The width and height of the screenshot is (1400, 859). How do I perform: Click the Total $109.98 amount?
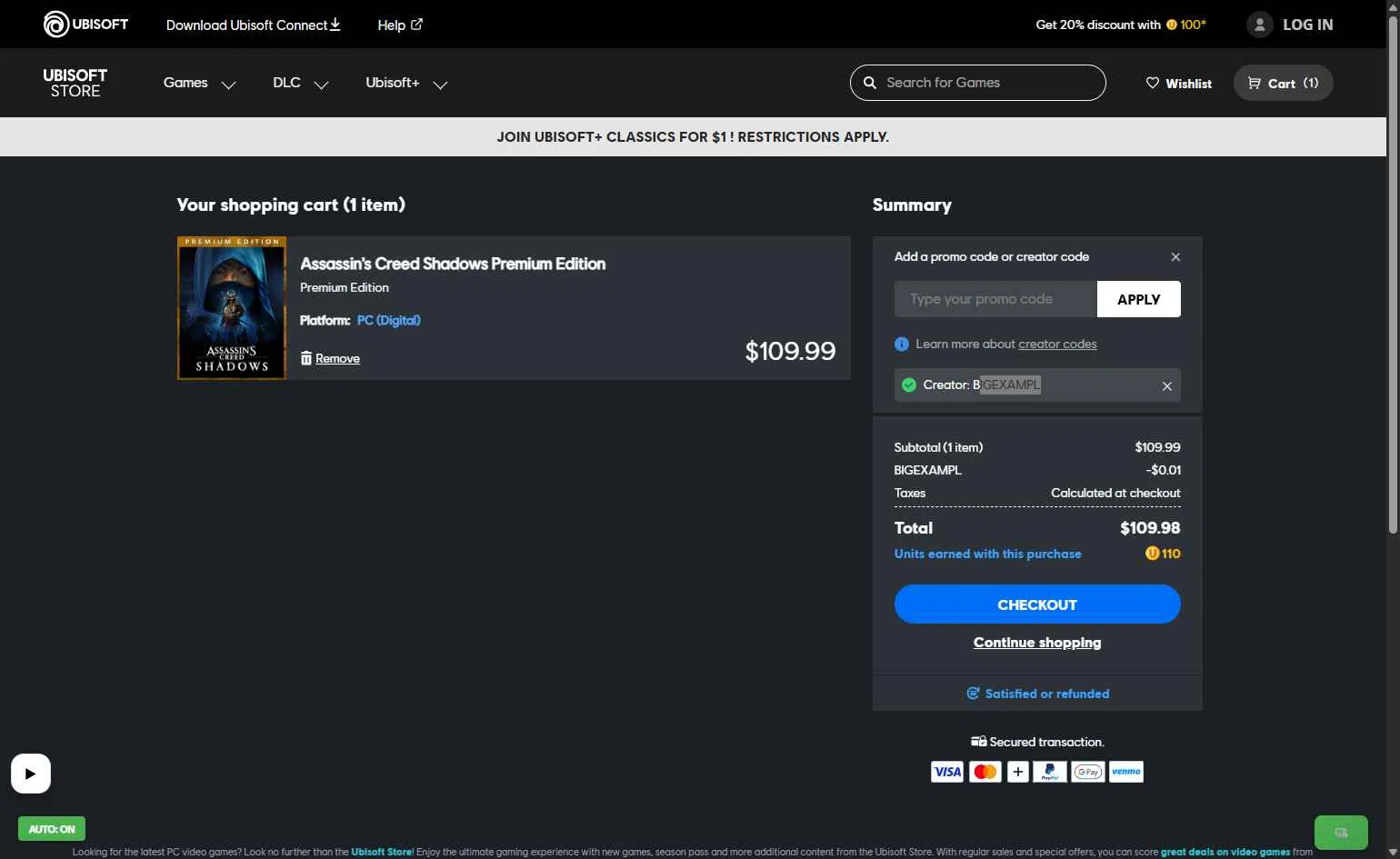click(x=1150, y=528)
